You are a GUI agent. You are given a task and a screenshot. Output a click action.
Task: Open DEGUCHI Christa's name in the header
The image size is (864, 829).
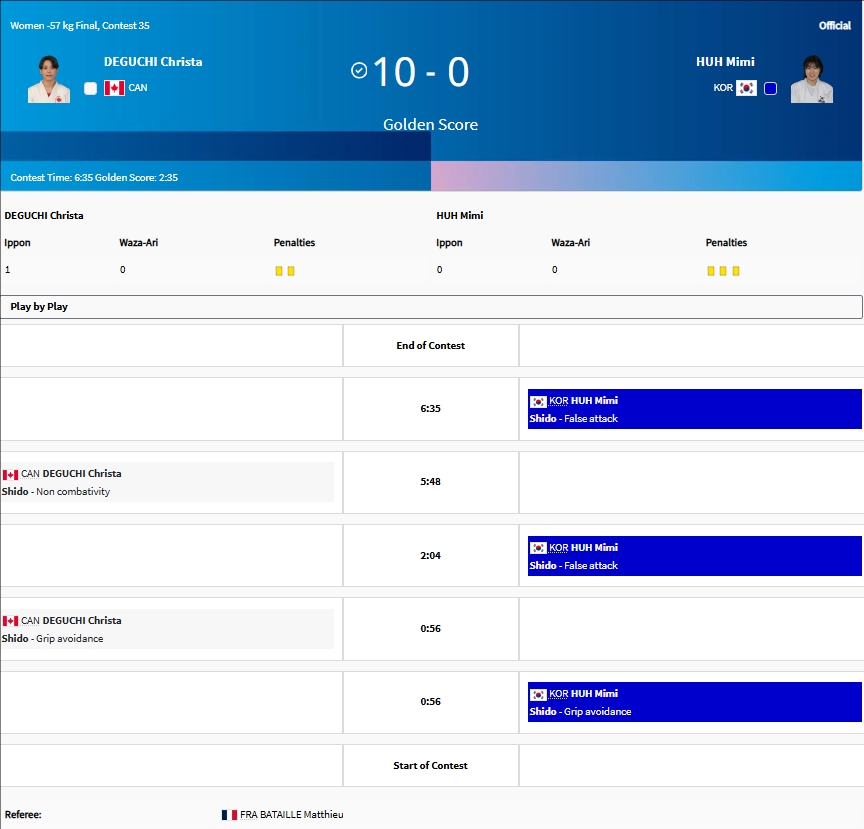coord(153,62)
